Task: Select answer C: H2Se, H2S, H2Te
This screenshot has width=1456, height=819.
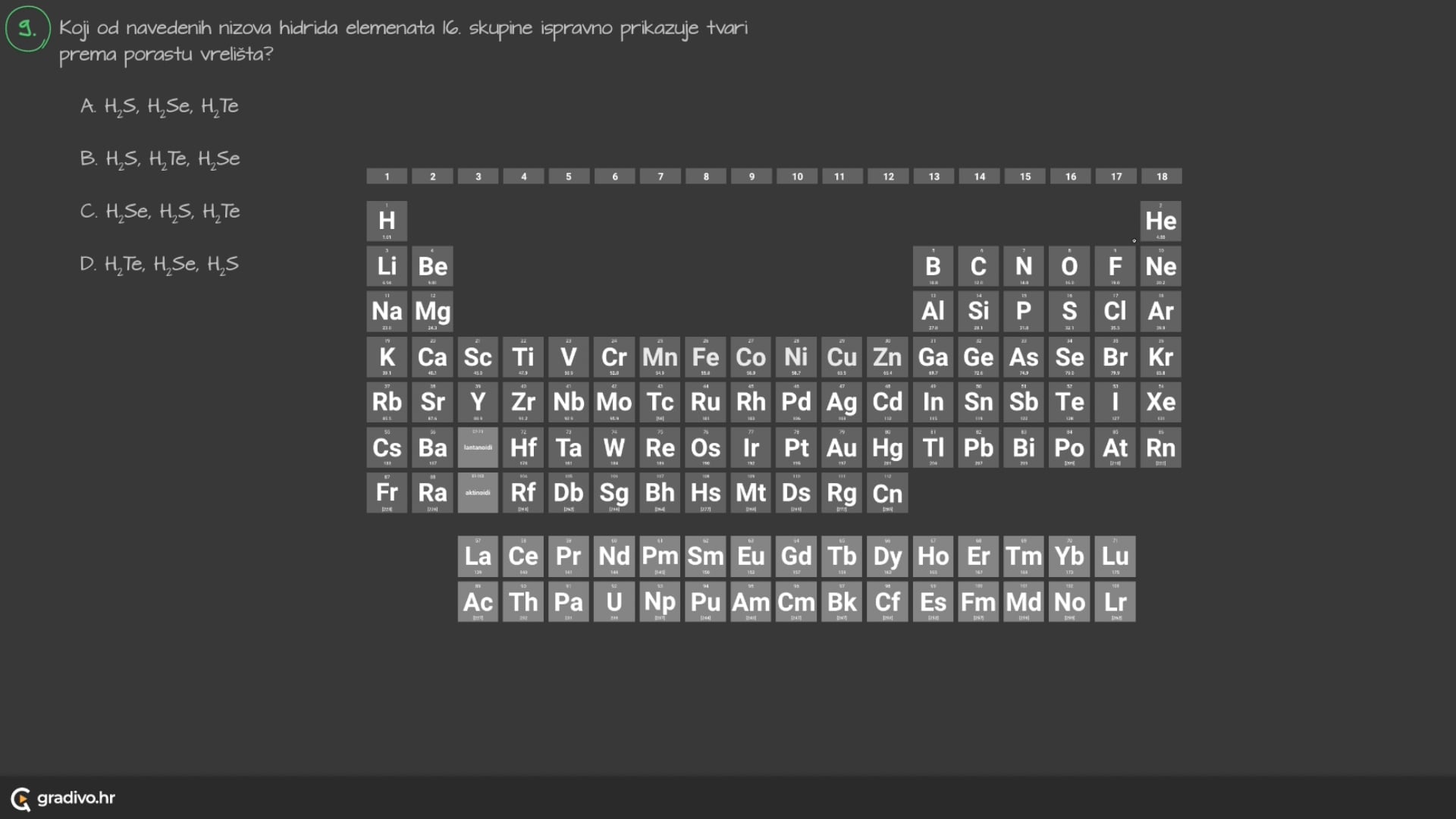Action: click(160, 212)
